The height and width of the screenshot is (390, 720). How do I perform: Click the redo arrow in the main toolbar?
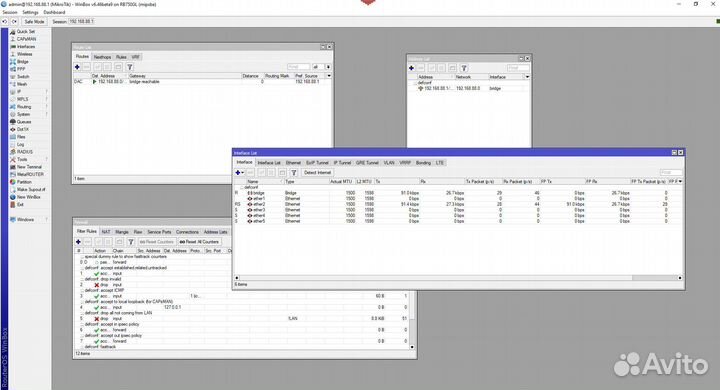tap(14, 22)
